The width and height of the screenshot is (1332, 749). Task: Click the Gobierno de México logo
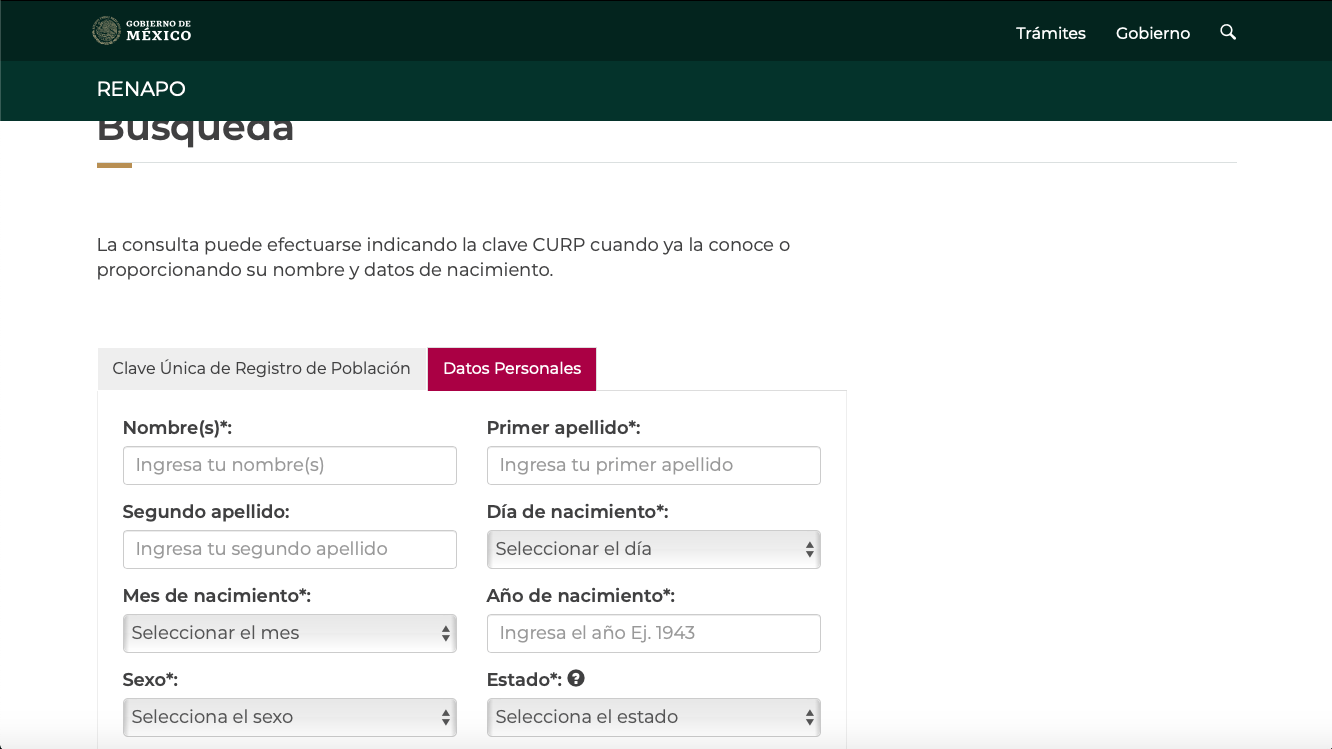141,31
